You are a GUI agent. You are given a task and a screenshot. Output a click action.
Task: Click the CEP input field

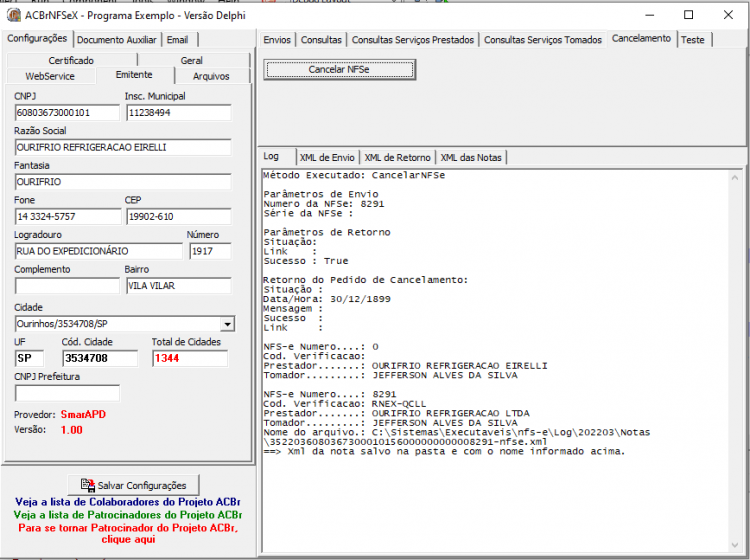(x=179, y=217)
